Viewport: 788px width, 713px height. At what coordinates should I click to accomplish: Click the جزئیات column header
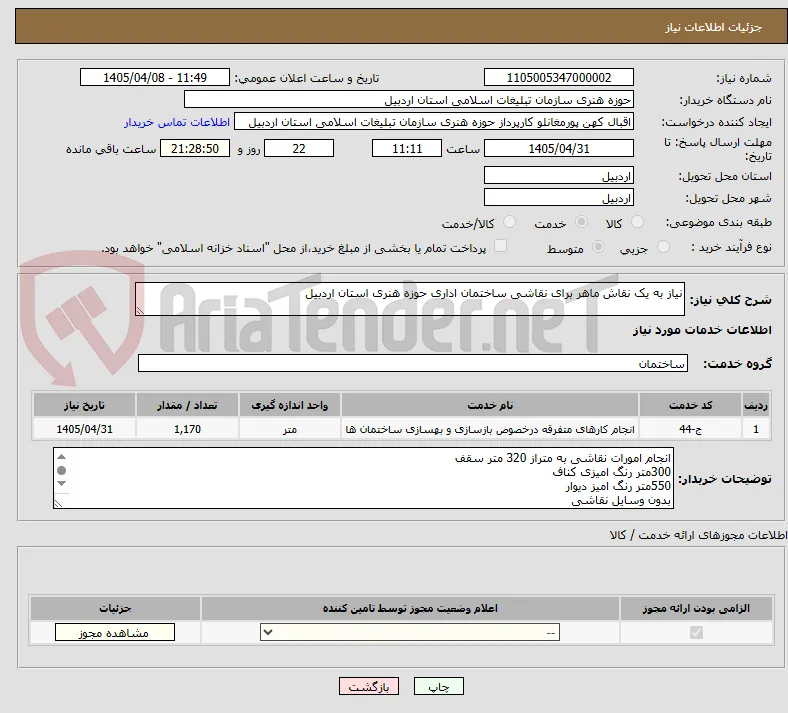coord(115,608)
